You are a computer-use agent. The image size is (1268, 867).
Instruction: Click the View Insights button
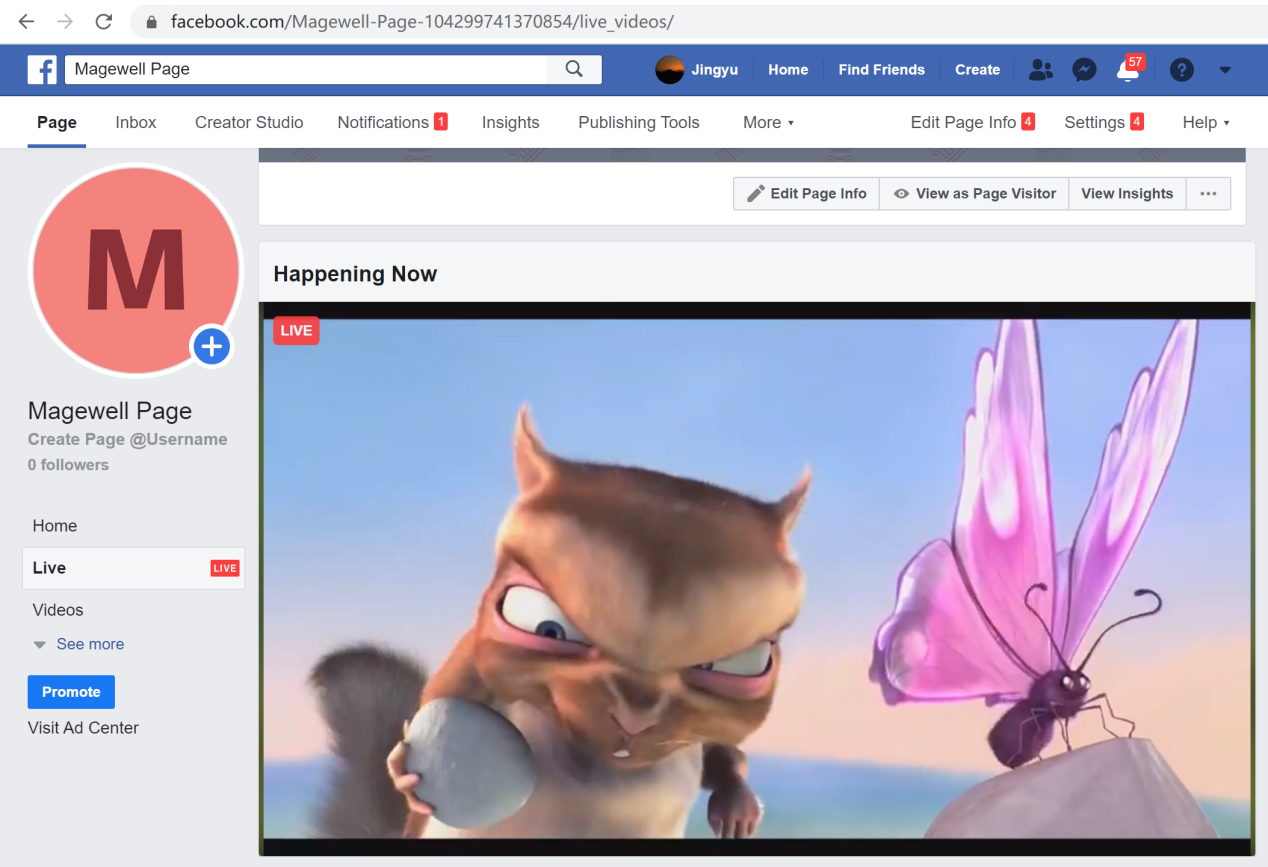point(1127,194)
